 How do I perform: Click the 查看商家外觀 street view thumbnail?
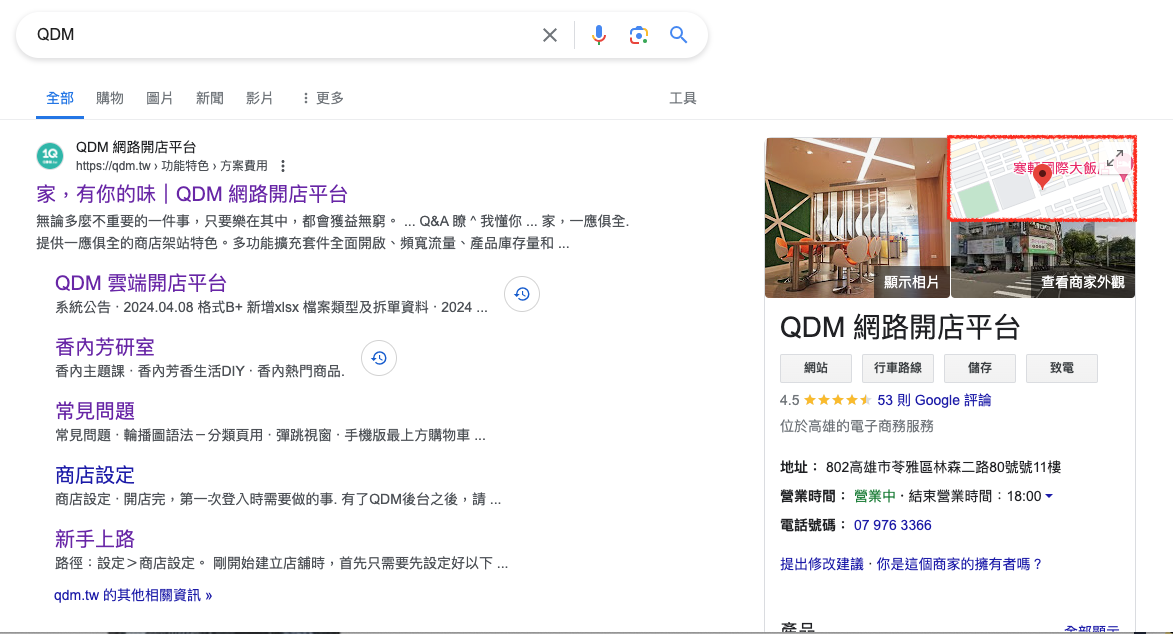(x=1043, y=260)
